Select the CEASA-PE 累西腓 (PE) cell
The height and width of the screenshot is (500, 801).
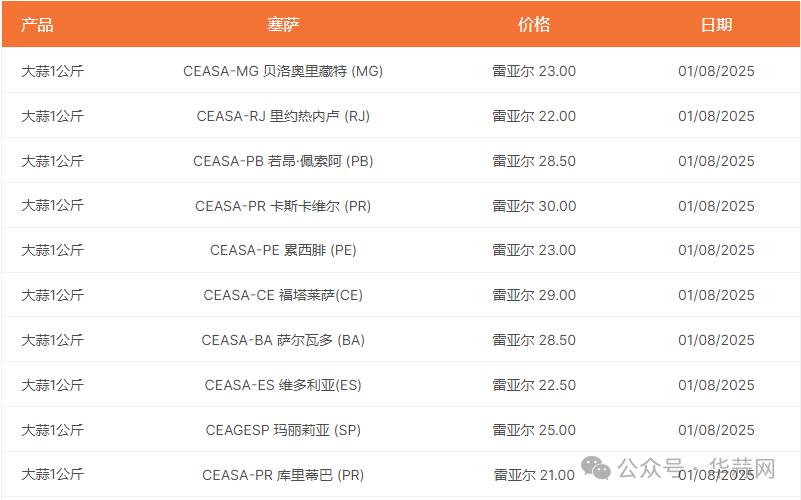tap(283, 250)
